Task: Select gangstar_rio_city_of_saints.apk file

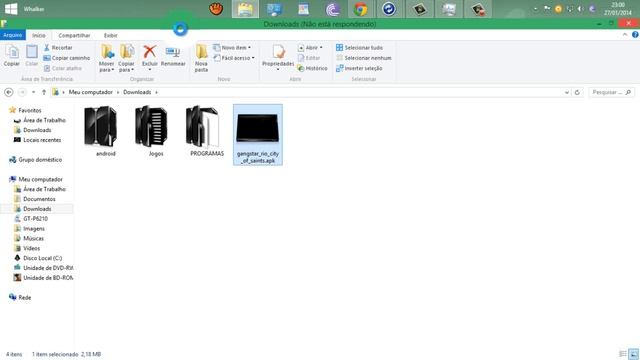Action: [258, 135]
